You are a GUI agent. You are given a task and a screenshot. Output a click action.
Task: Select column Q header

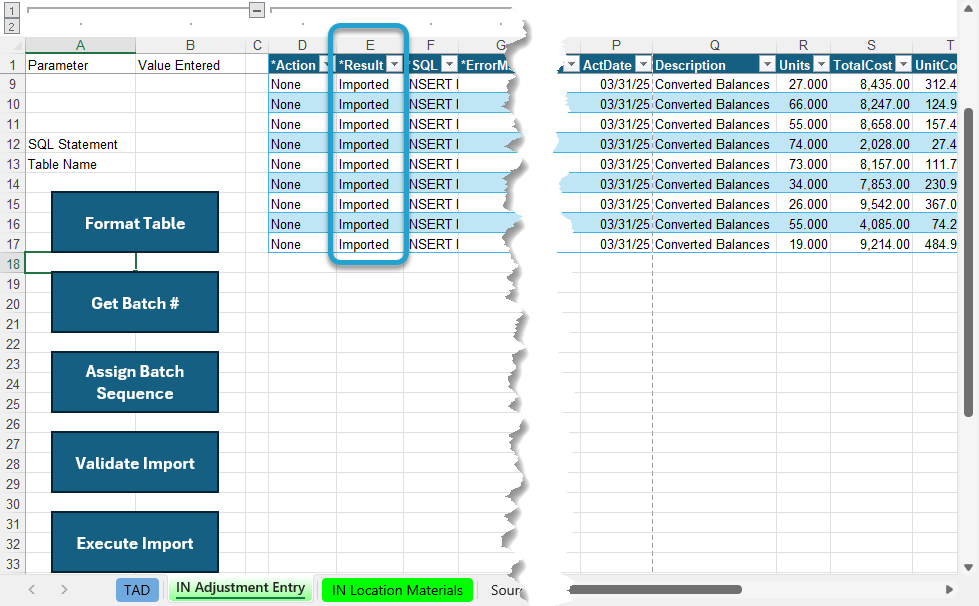[x=714, y=45]
